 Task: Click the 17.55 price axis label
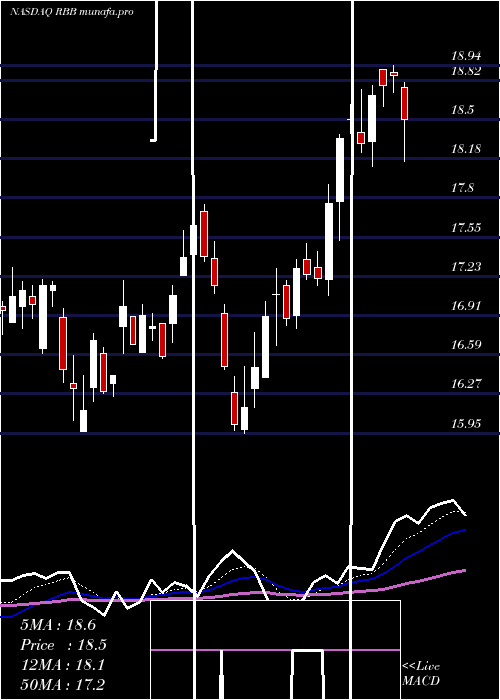(x=467, y=228)
